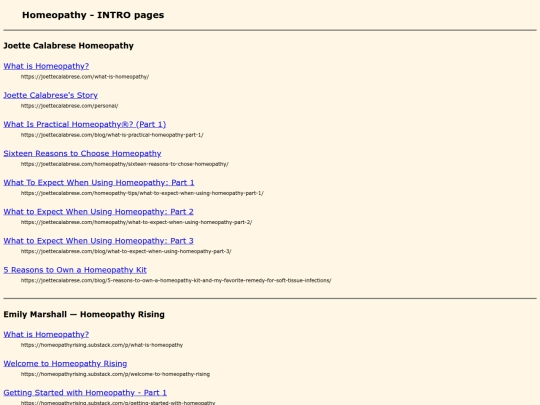Click the sixteen-reasons-to-chose-homeopathy URL text

[125, 164]
